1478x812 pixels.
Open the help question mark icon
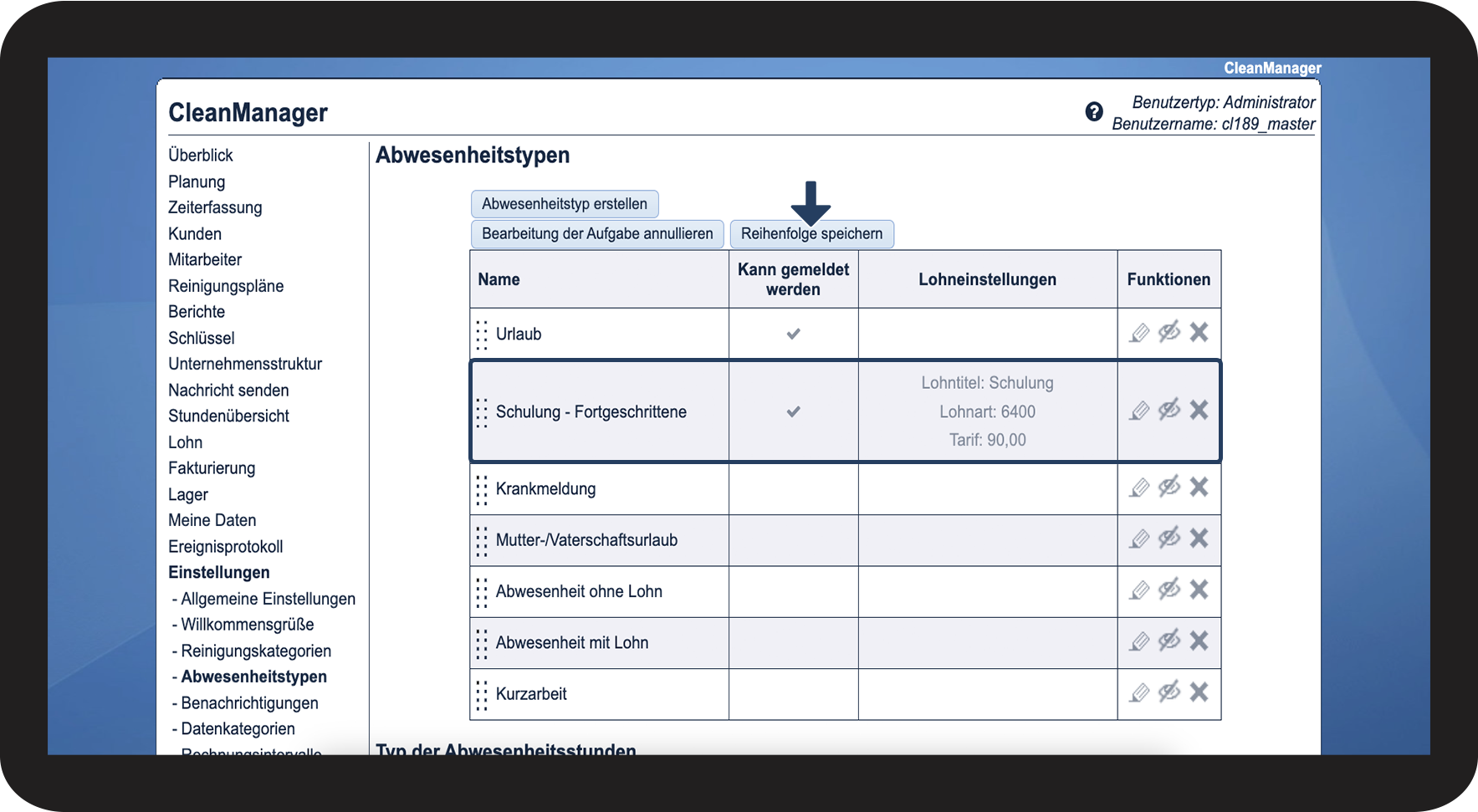(x=1094, y=111)
